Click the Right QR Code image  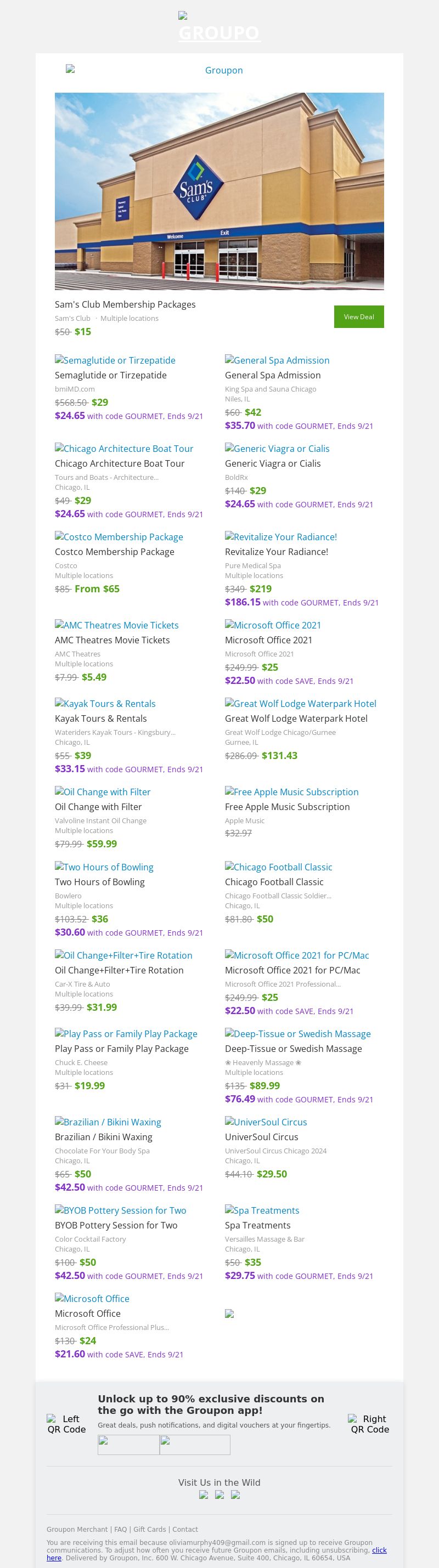point(370,1424)
